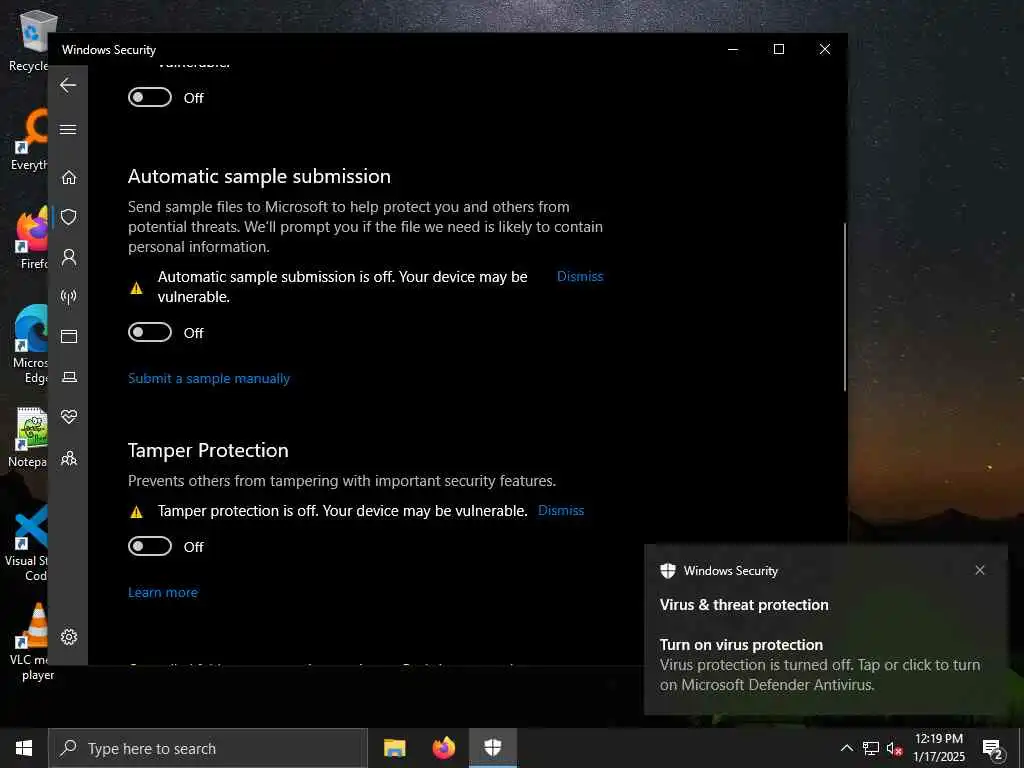Click the Type here to search box
The image size is (1024, 768).
(x=208, y=748)
